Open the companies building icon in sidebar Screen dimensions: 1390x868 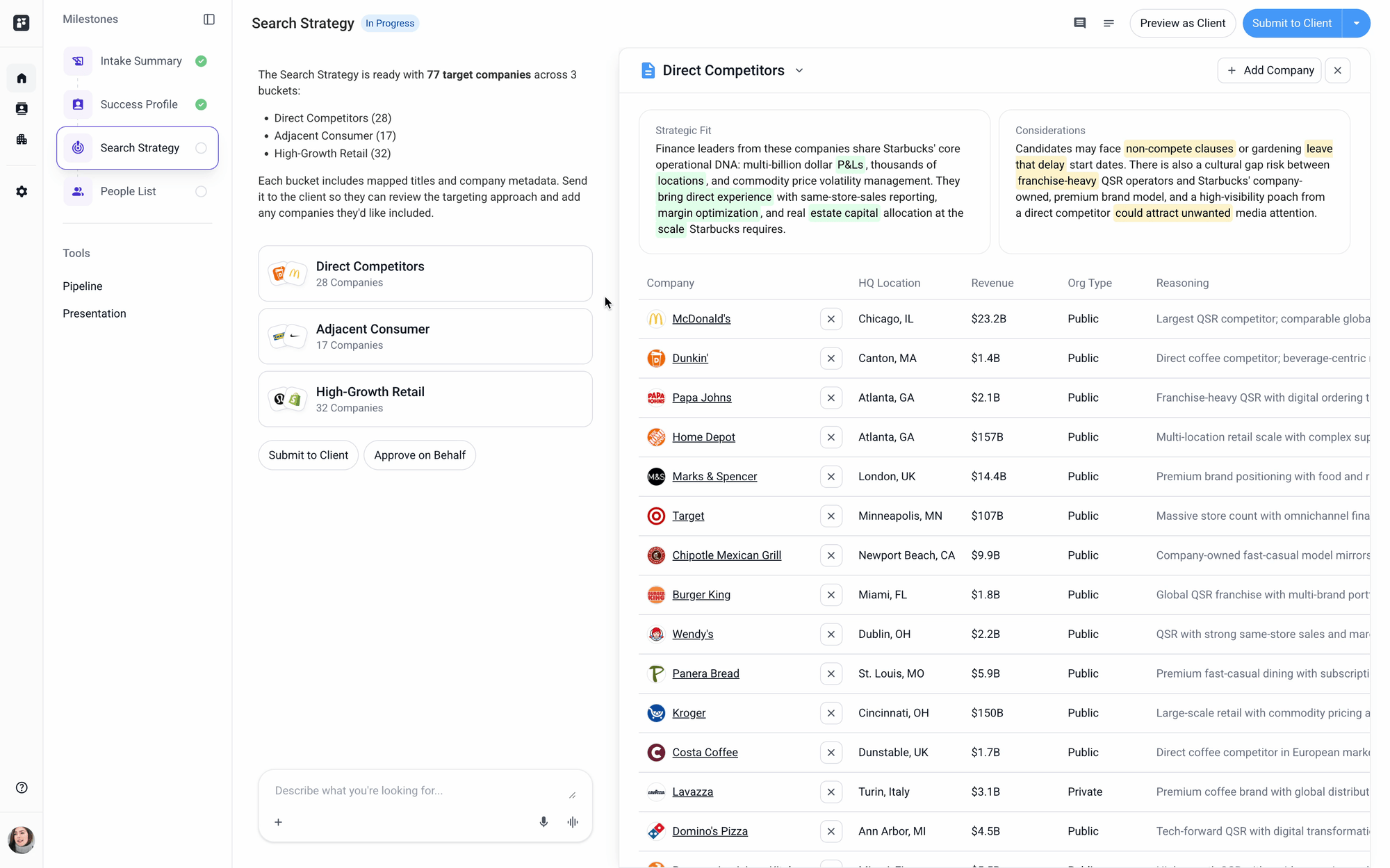click(22, 139)
